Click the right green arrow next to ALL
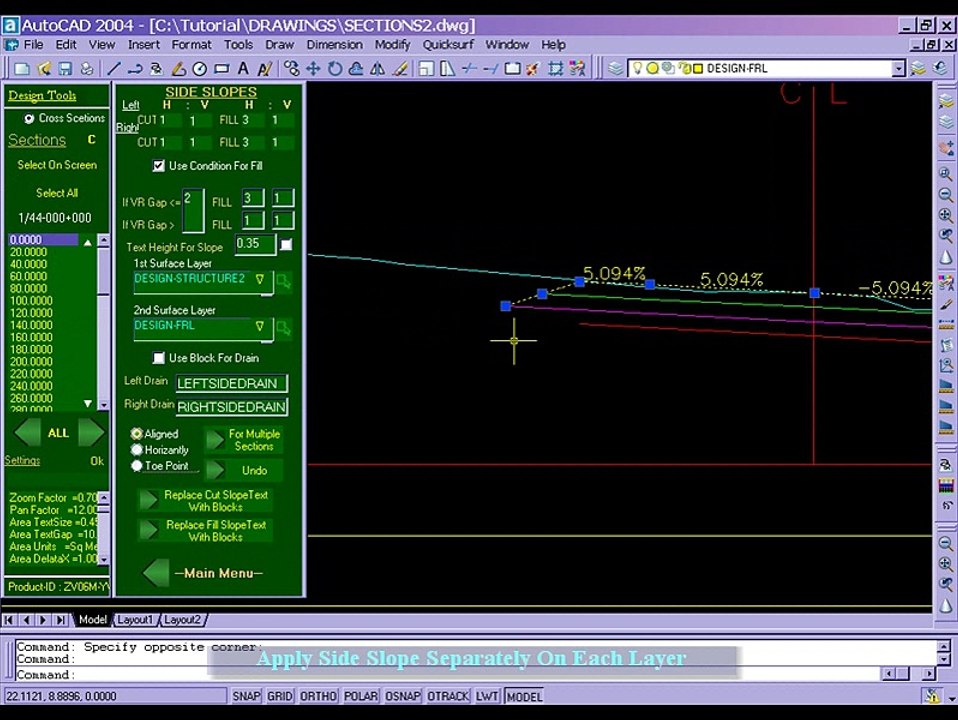Image resolution: width=958 pixels, height=720 pixels. tap(91, 432)
